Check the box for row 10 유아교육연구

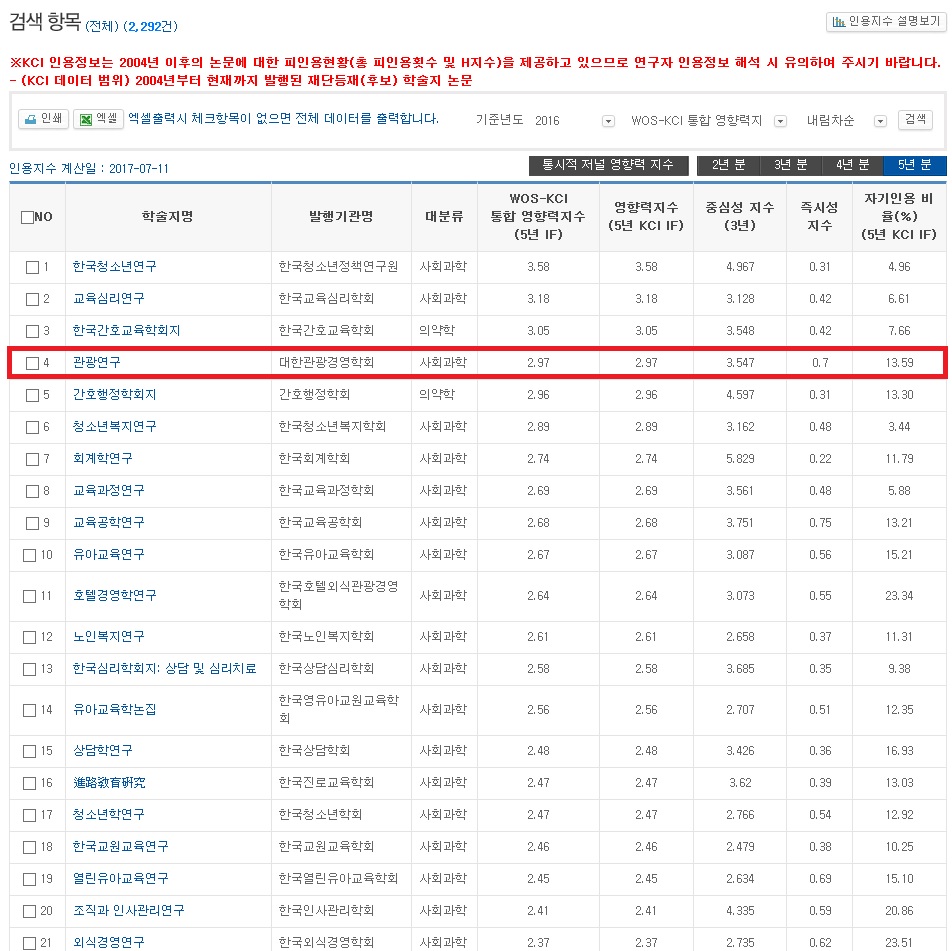pyautogui.click(x=29, y=555)
